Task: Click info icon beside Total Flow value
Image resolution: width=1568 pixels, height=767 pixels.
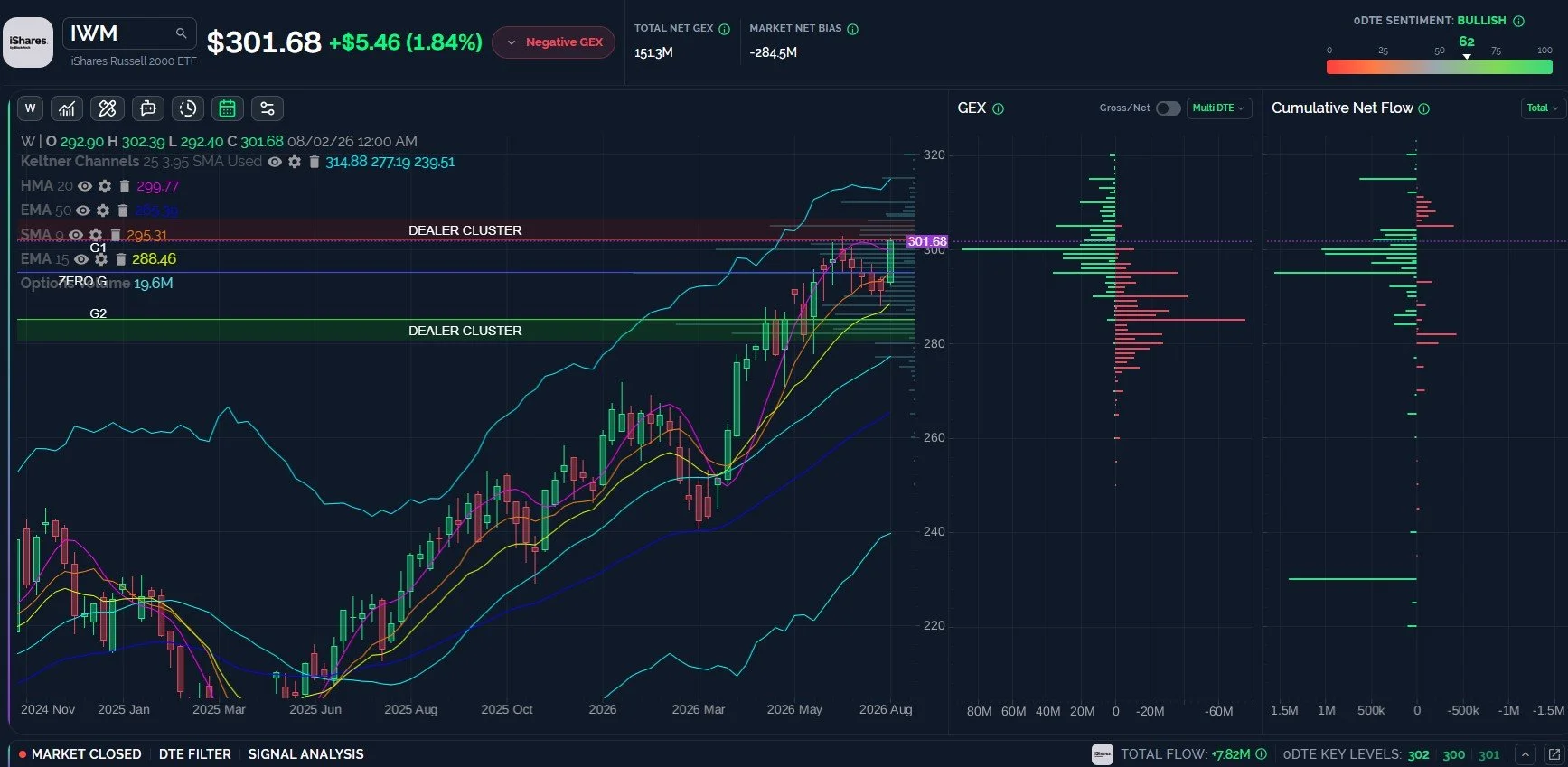Action: [x=1261, y=753]
